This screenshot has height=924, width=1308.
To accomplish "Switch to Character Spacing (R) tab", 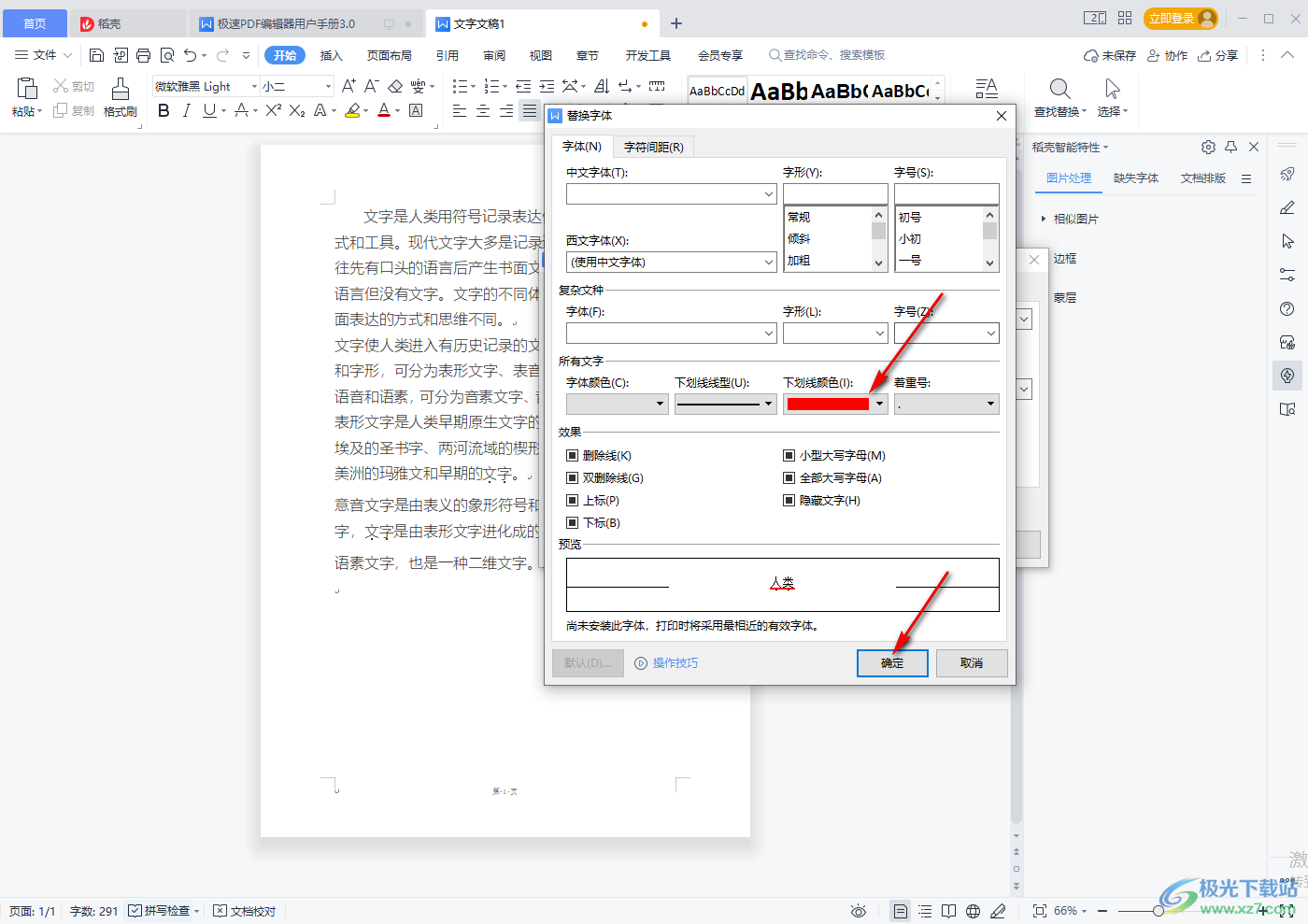I will point(654,147).
